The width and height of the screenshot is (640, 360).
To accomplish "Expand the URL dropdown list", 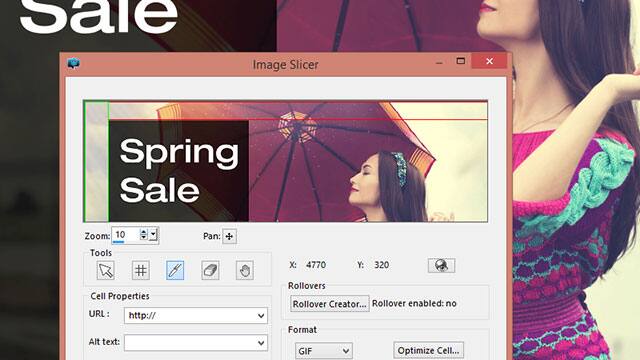I will tap(261, 316).
